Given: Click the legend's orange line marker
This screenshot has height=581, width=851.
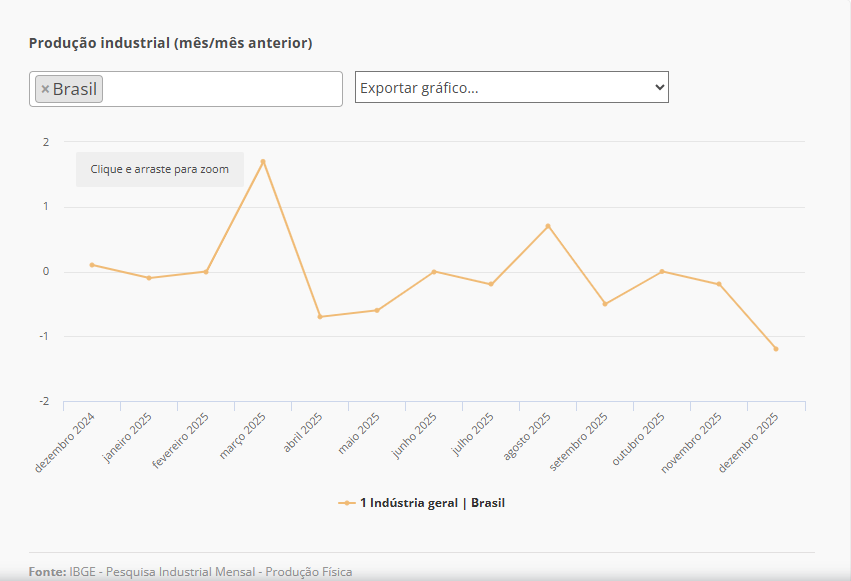Looking at the screenshot, I should [x=347, y=503].
